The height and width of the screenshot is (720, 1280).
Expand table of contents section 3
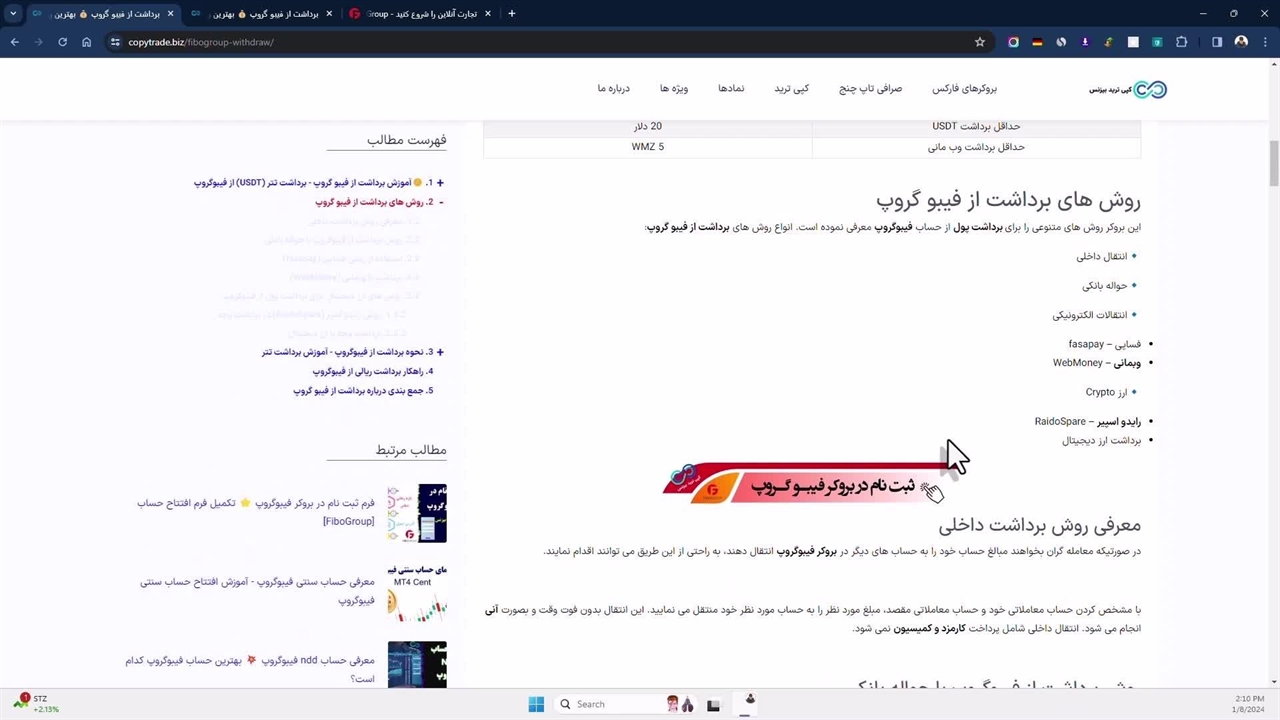(440, 352)
